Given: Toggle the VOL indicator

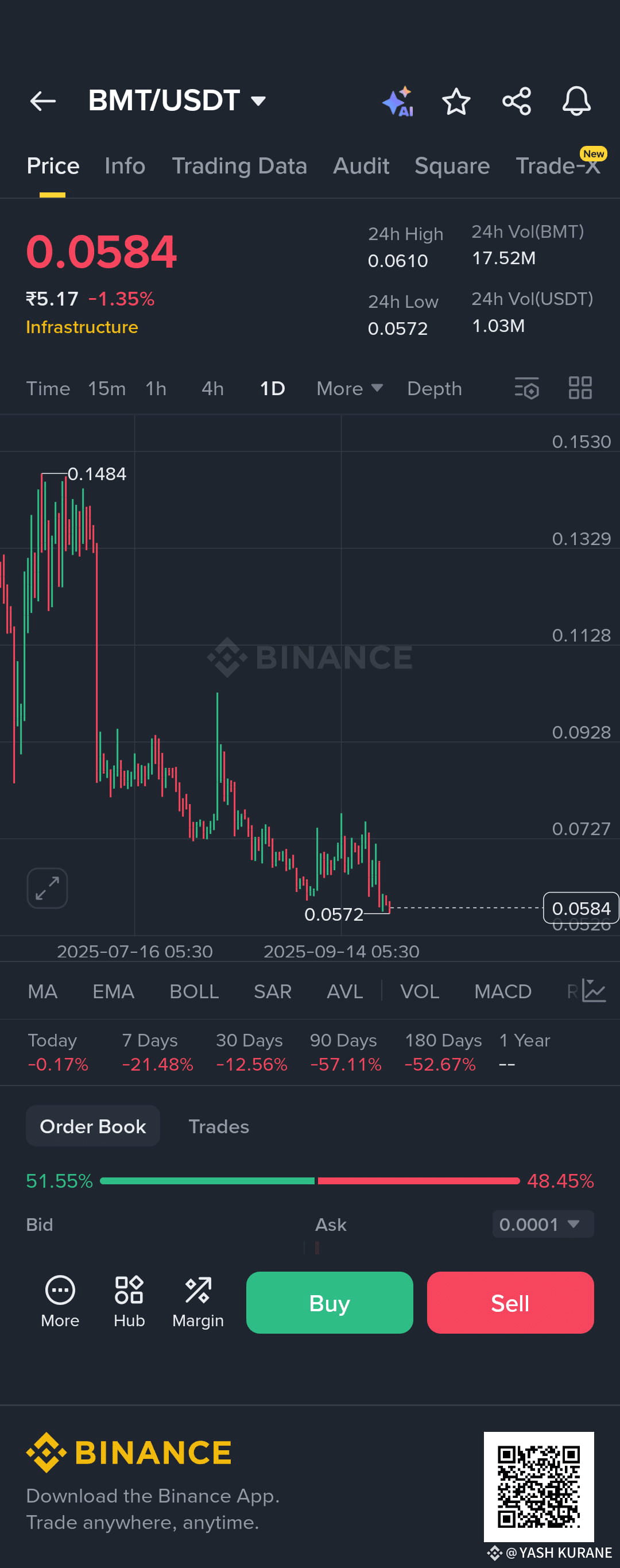Looking at the screenshot, I should pos(419,991).
